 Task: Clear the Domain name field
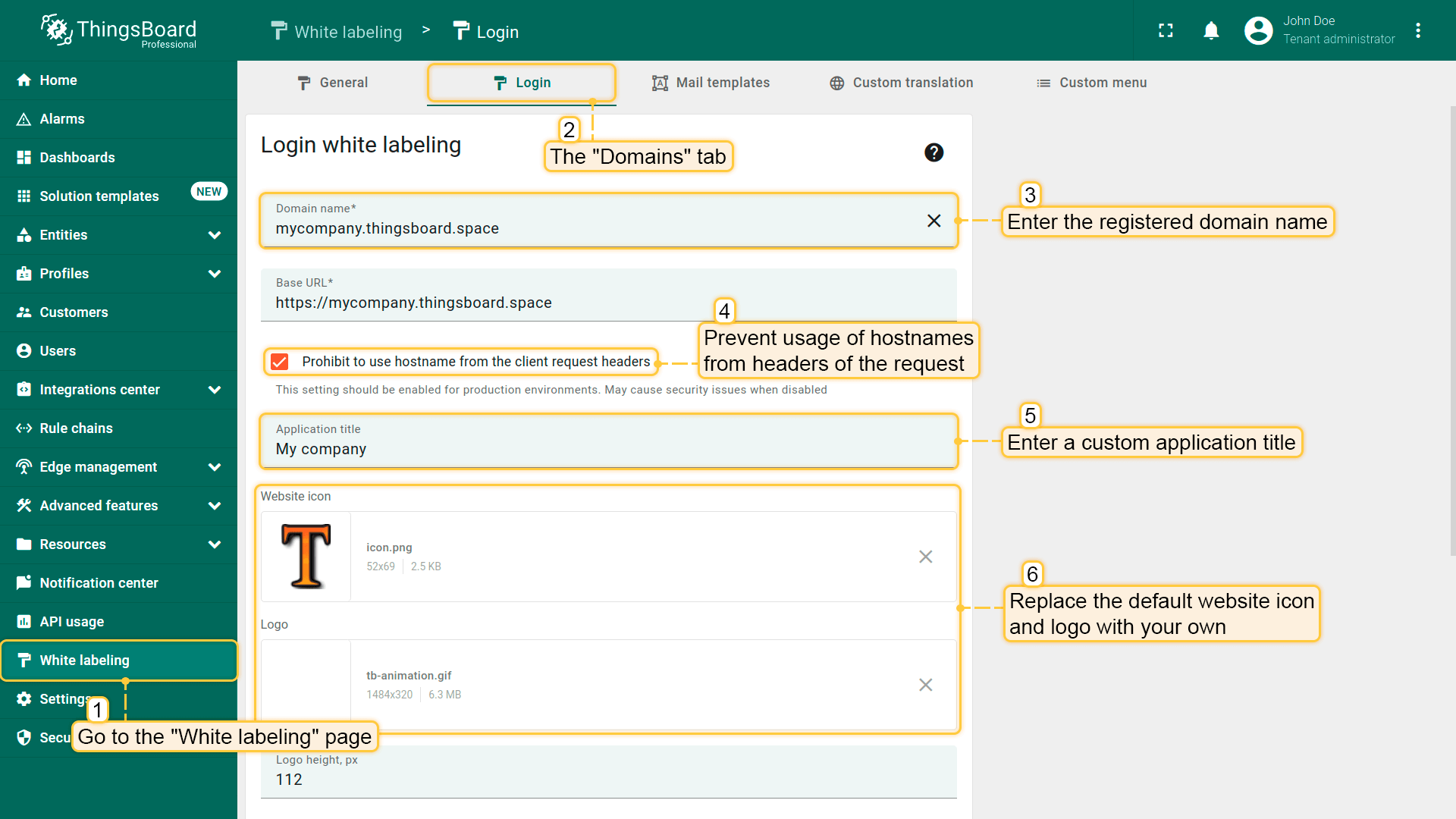click(934, 221)
